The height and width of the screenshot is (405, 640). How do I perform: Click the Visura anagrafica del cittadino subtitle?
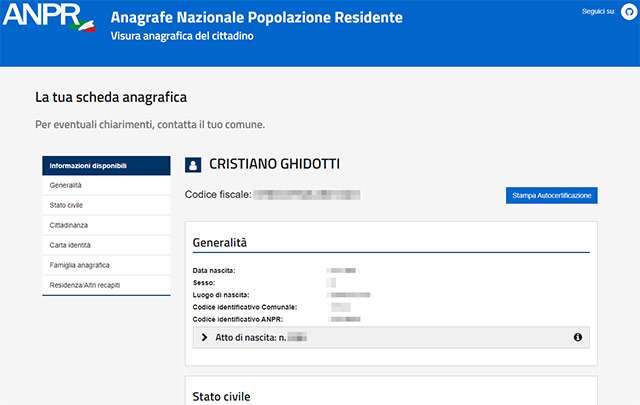[x=182, y=36]
